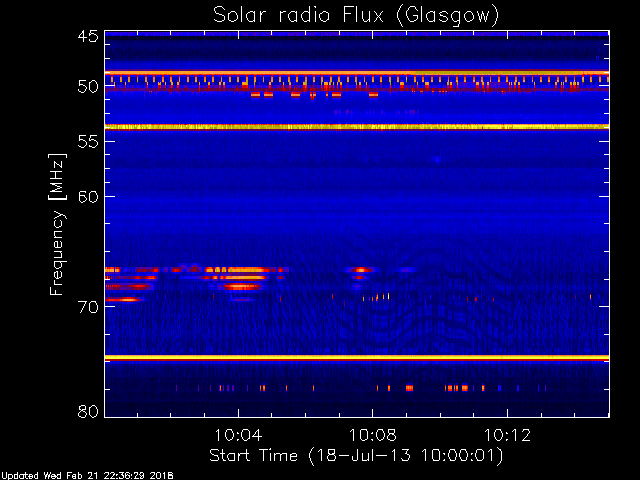The height and width of the screenshot is (480, 640).
Task: Click the "Start Time (18-Jul-13 10:00:01)" label
Action: 356,456
